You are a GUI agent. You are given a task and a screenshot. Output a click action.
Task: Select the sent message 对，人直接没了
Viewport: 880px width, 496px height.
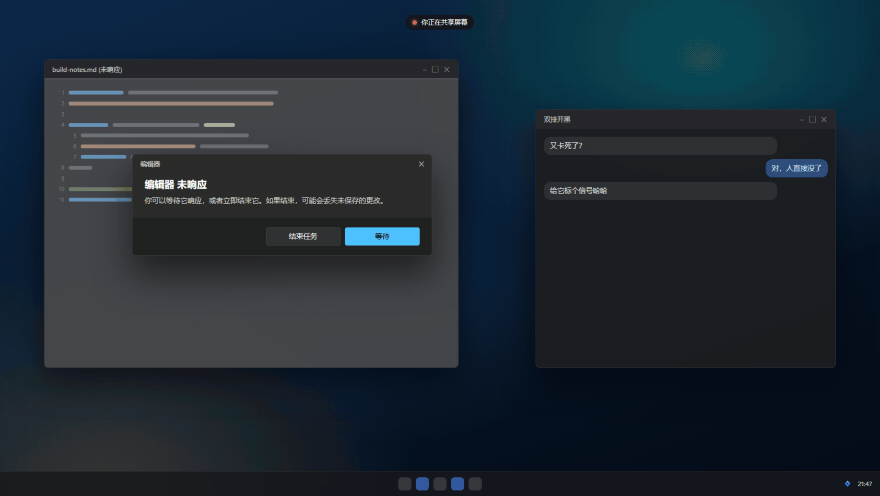(x=796, y=168)
